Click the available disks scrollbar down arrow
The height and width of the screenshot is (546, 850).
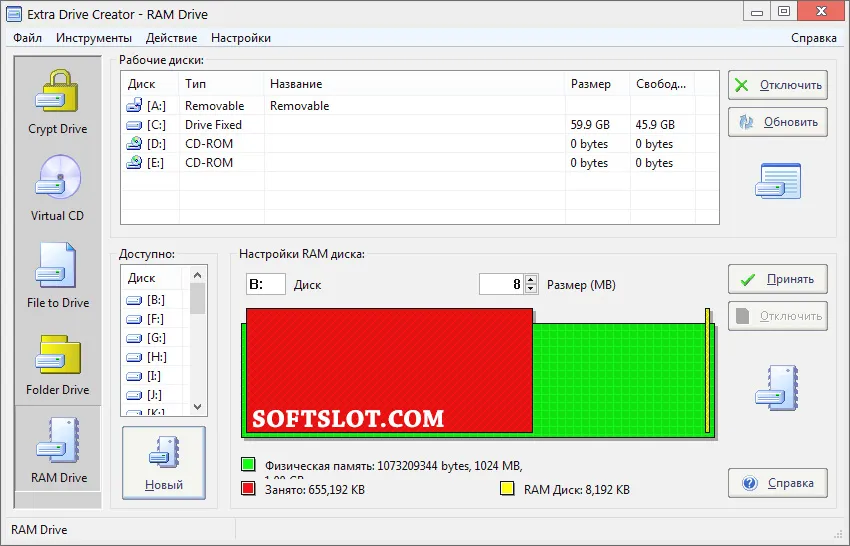click(197, 407)
